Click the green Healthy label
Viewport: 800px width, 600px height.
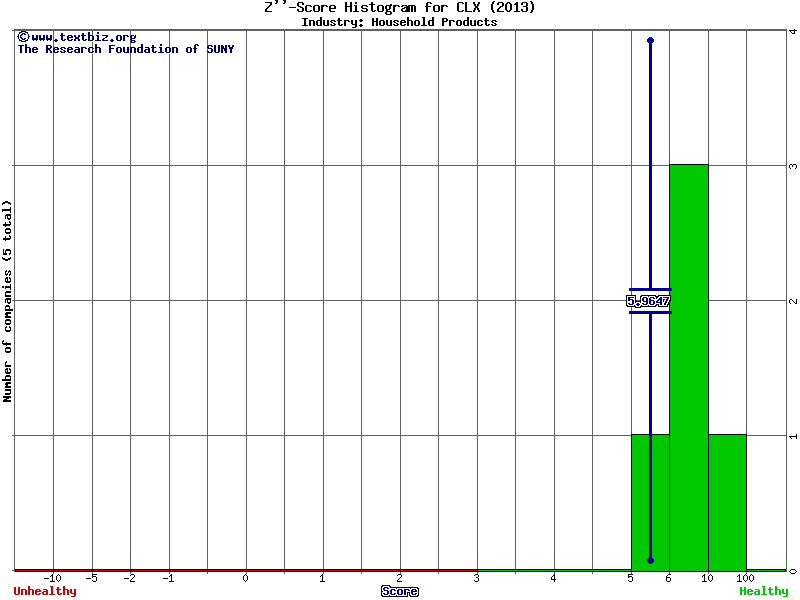[763, 591]
